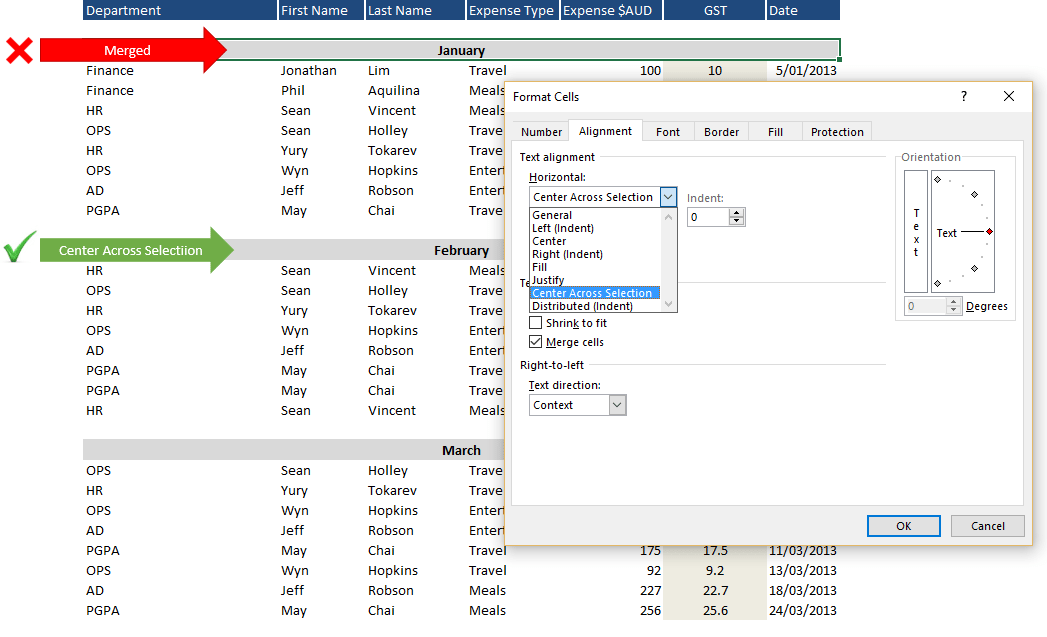This screenshot has width=1047, height=637.
Task: Select the Expense $AUD column header
Action: tap(612, 10)
